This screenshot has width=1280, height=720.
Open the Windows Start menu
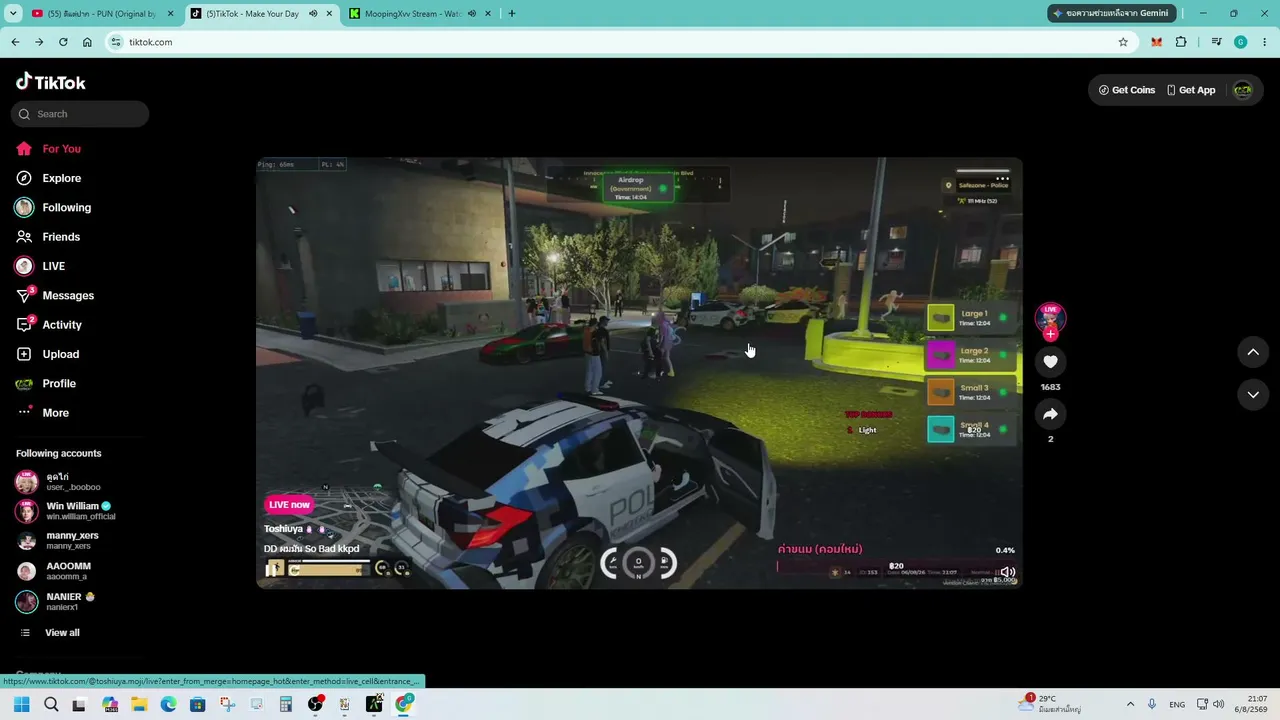(22, 704)
